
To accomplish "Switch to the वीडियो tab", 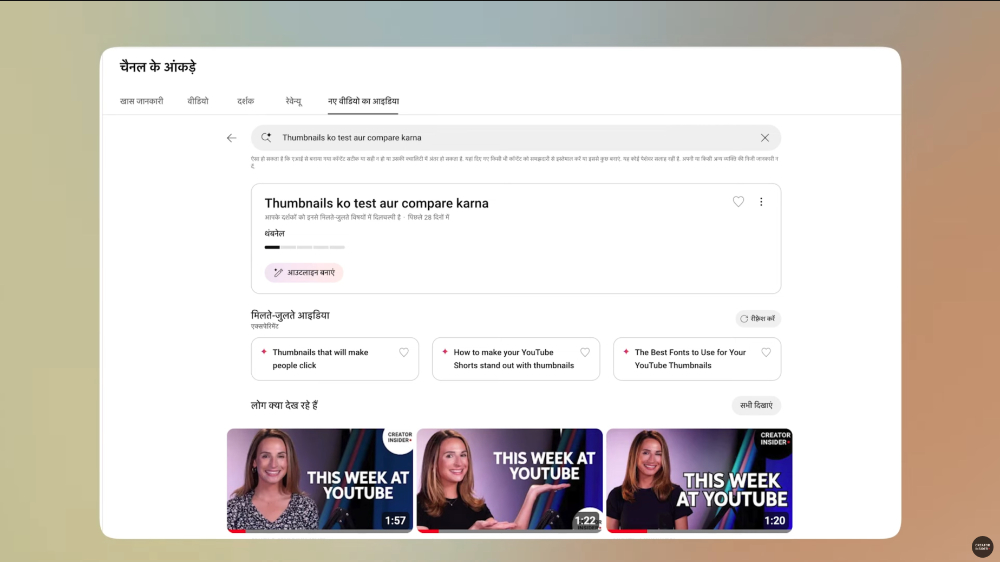I will (198, 101).
